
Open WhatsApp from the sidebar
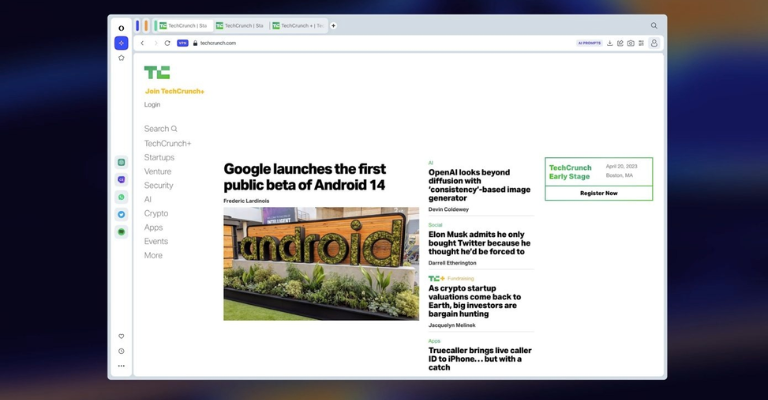[x=121, y=197]
